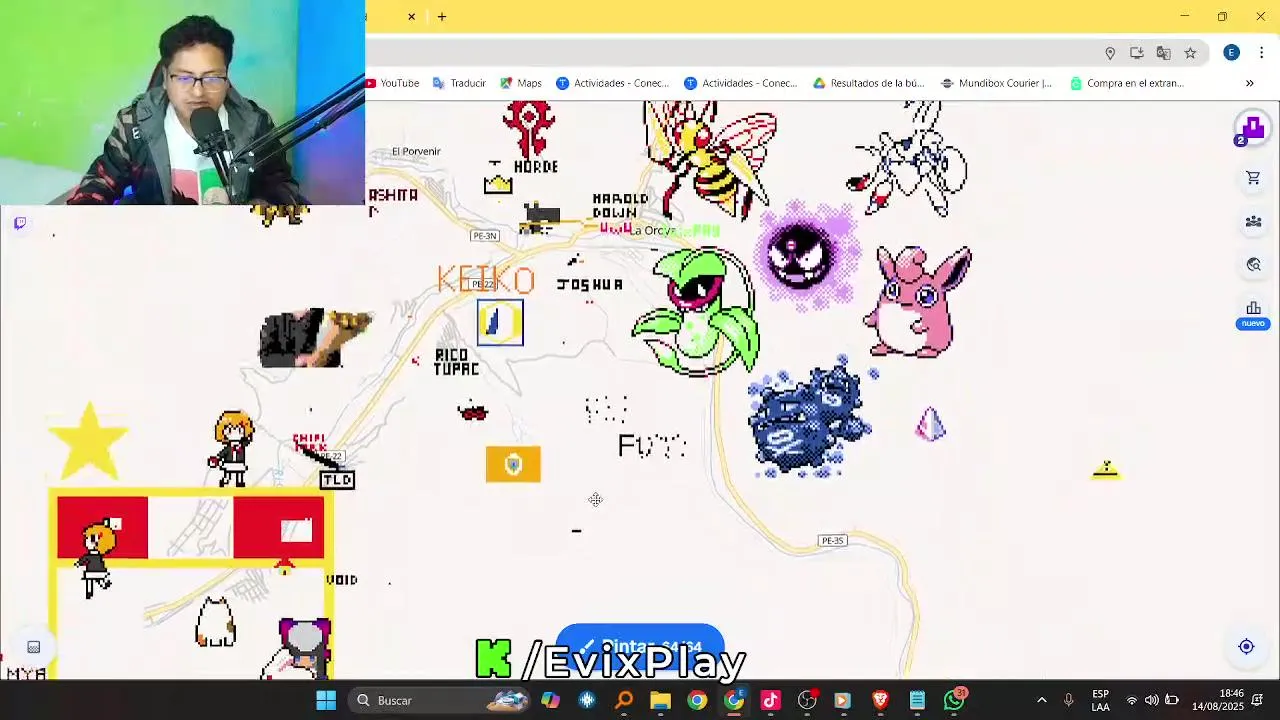The height and width of the screenshot is (720, 1280).
Task: Click the translate page icon in the address bar
Action: (x=1163, y=53)
